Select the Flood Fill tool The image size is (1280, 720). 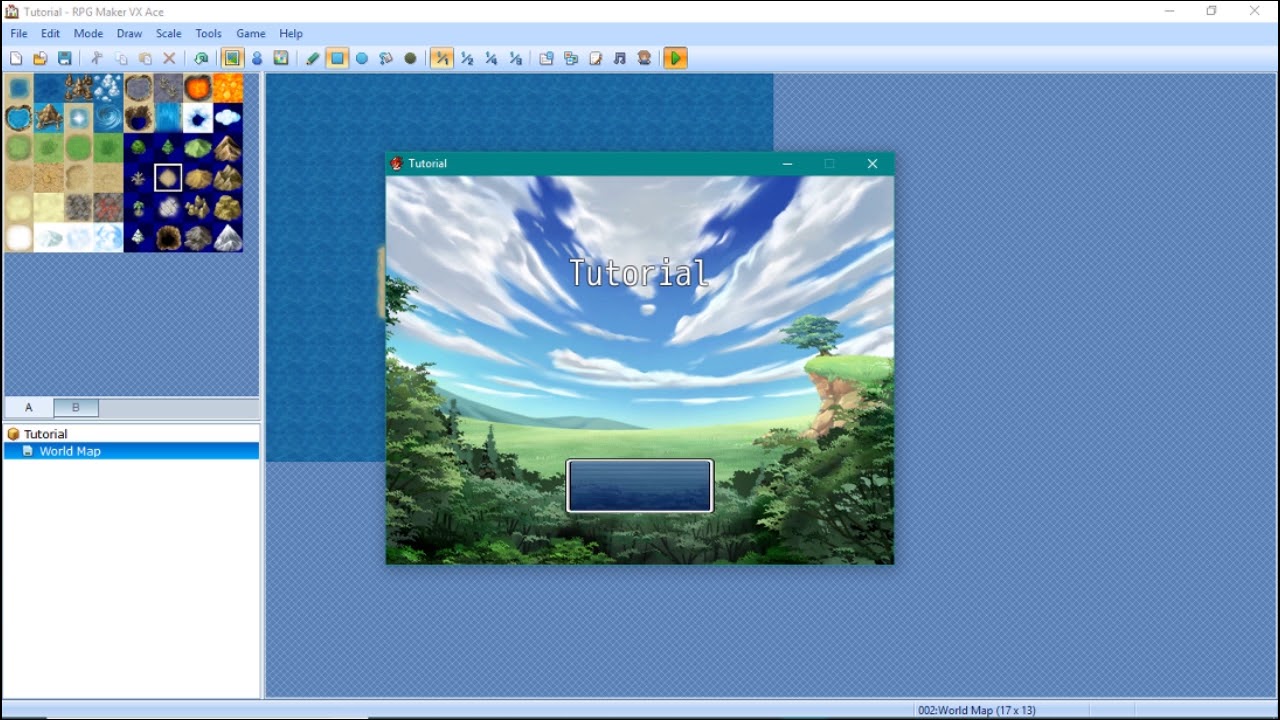[x=386, y=59]
